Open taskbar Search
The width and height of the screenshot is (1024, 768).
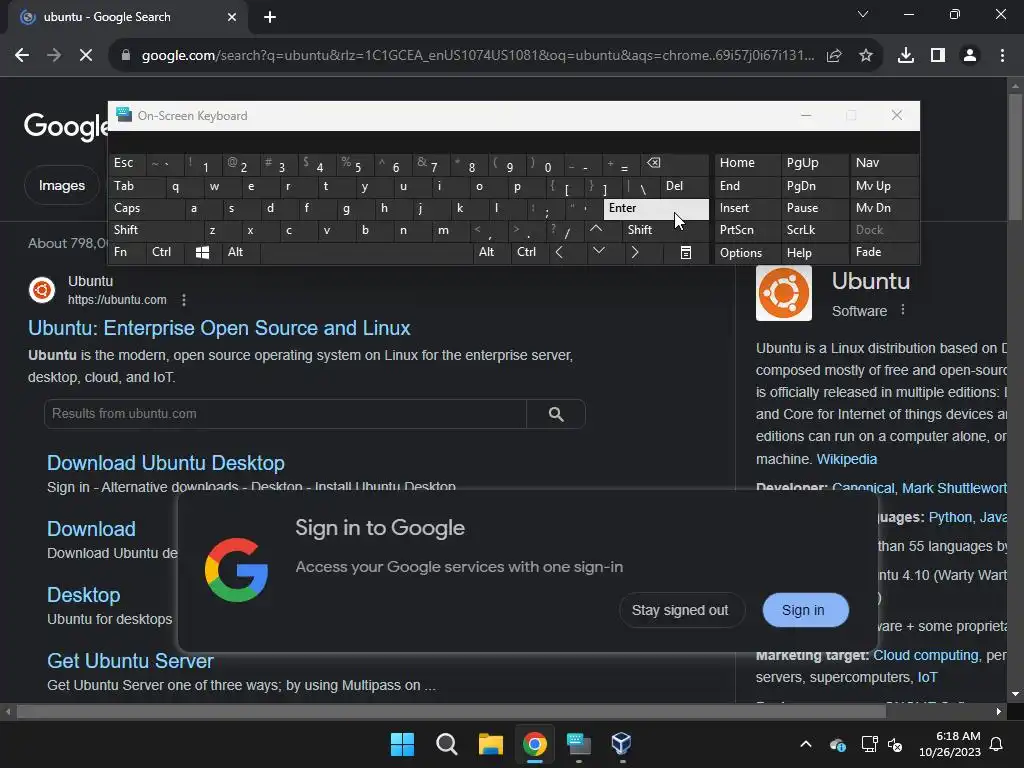[x=447, y=744]
